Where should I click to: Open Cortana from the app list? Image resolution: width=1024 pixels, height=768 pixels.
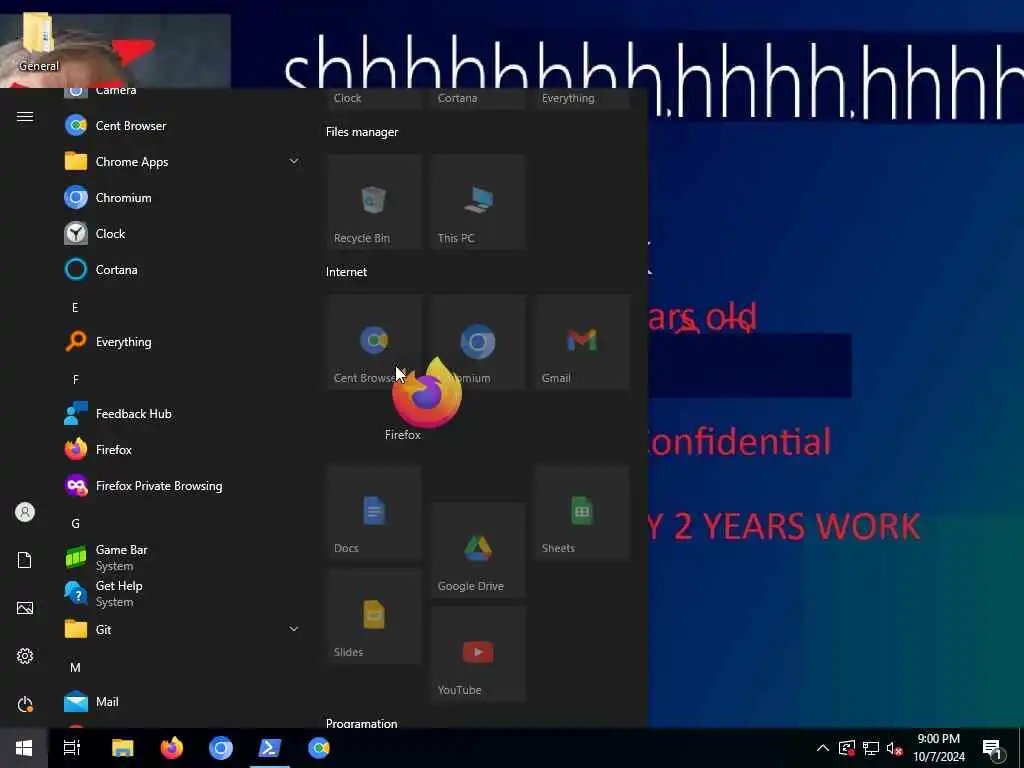(181, 269)
